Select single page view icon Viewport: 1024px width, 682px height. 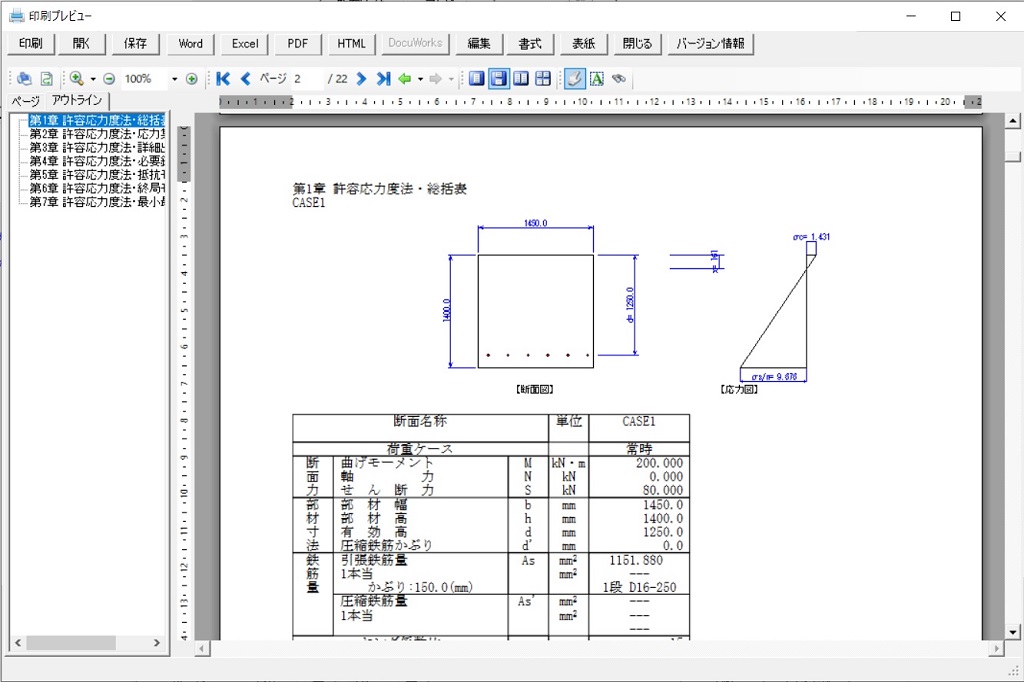[477, 79]
